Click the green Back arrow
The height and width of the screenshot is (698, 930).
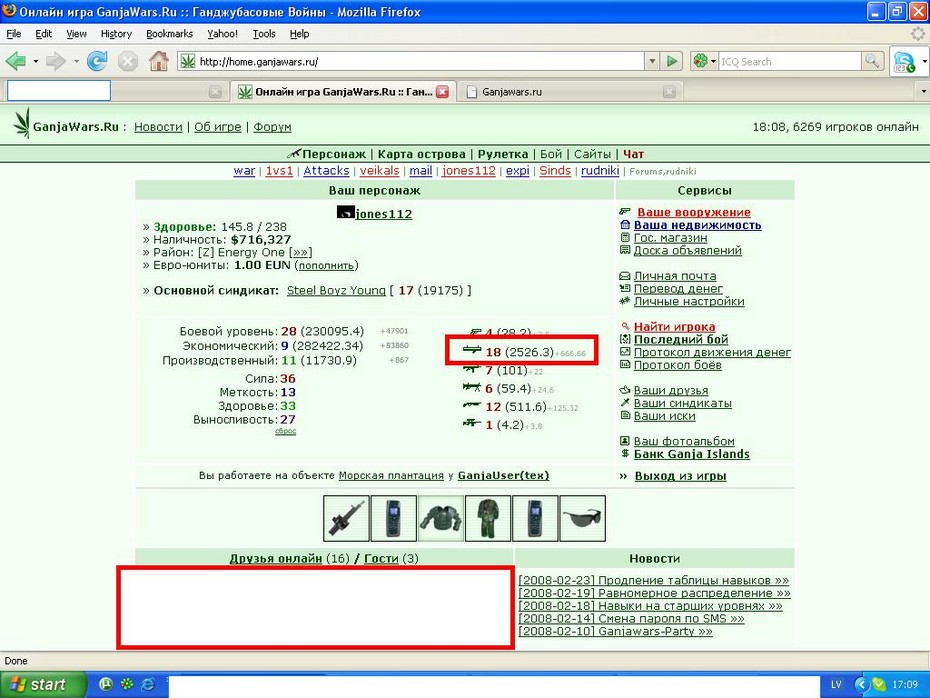(16, 61)
